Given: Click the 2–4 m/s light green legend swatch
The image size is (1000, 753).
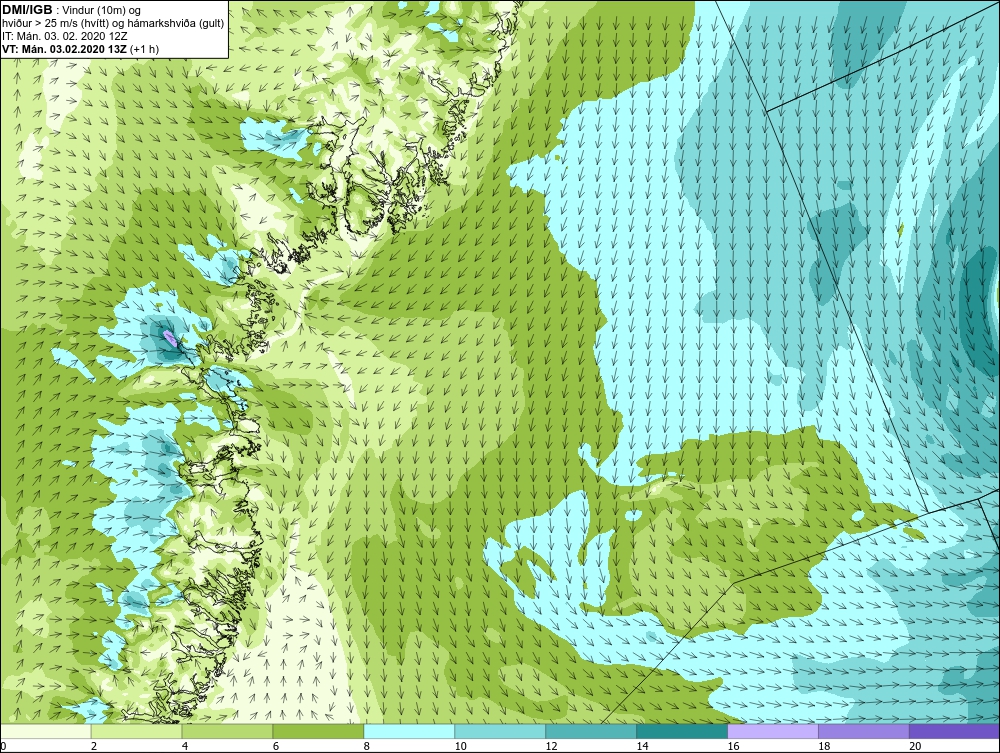Looking at the screenshot, I should click(x=136, y=731).
